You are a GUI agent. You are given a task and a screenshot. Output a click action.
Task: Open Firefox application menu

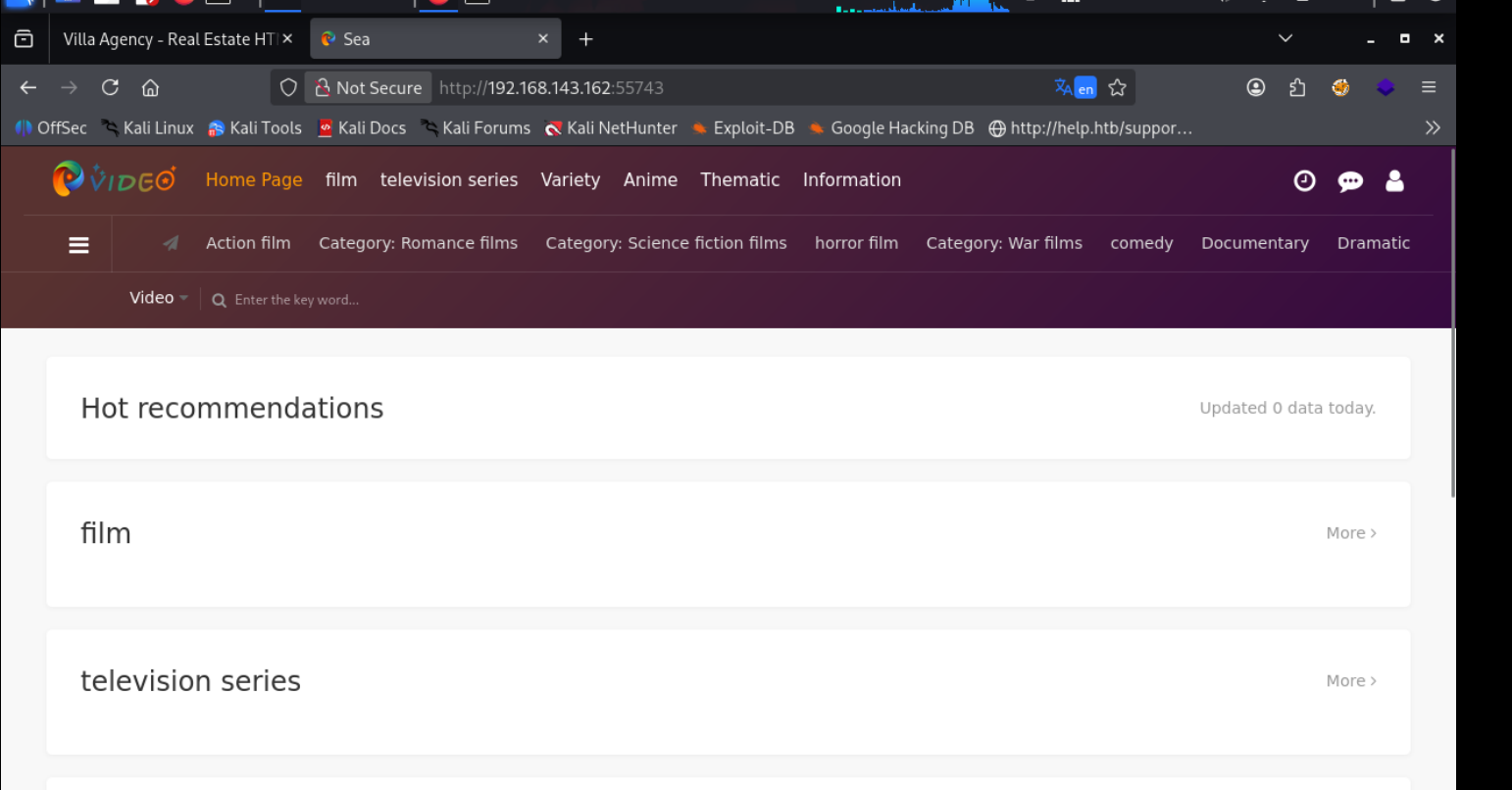point(1429,87)
